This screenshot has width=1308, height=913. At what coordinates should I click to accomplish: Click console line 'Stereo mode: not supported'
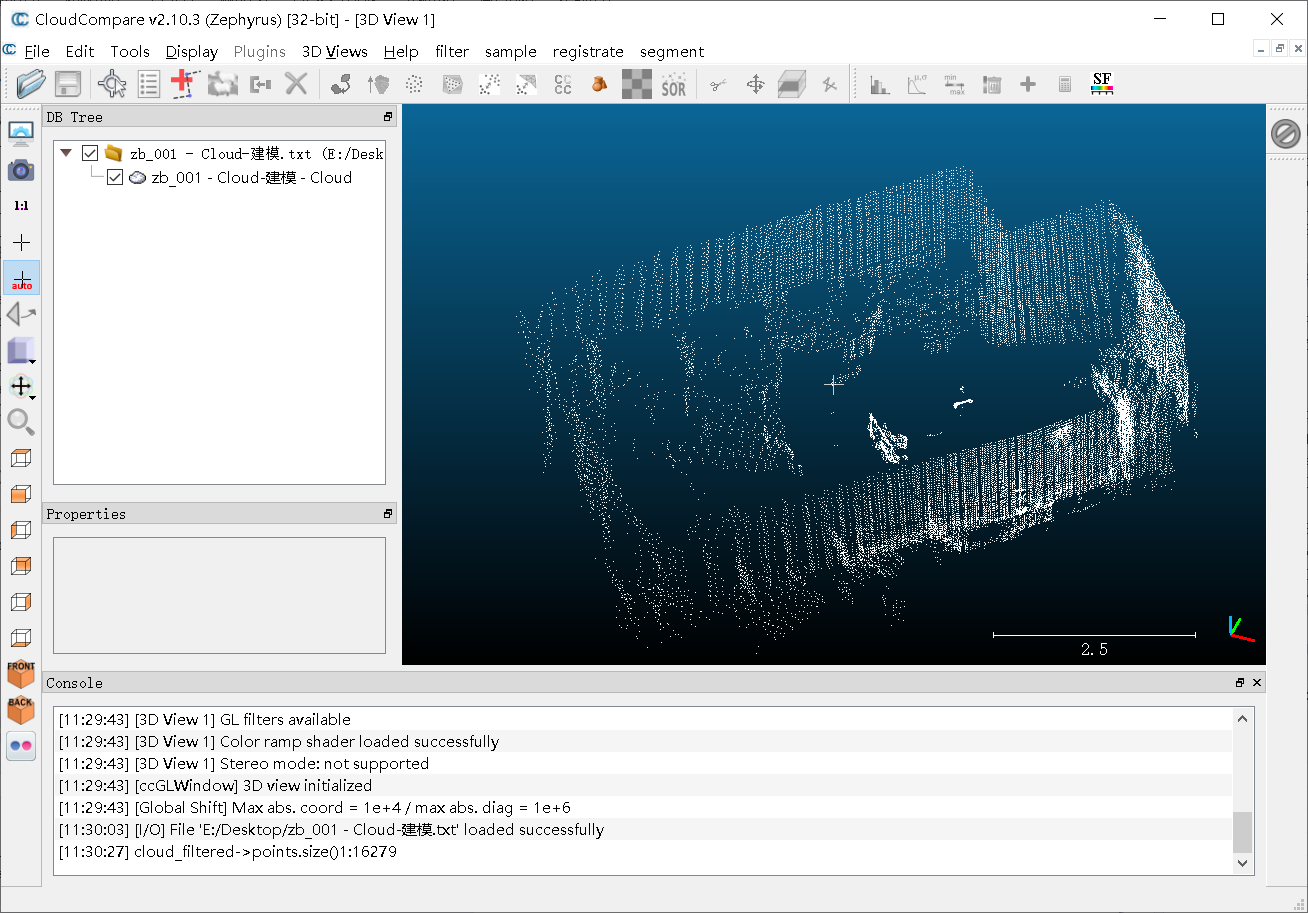click(x=243, y=763)
